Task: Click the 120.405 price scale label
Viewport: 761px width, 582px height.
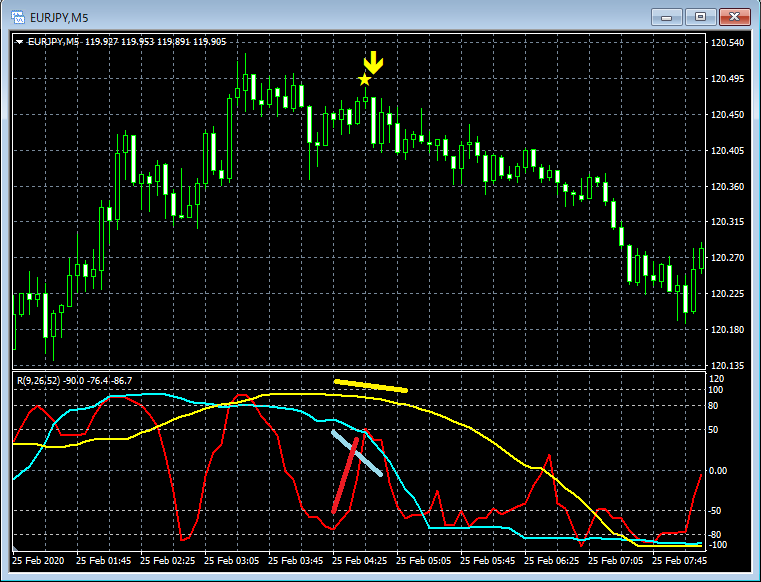Action: (x=727, y=150)
